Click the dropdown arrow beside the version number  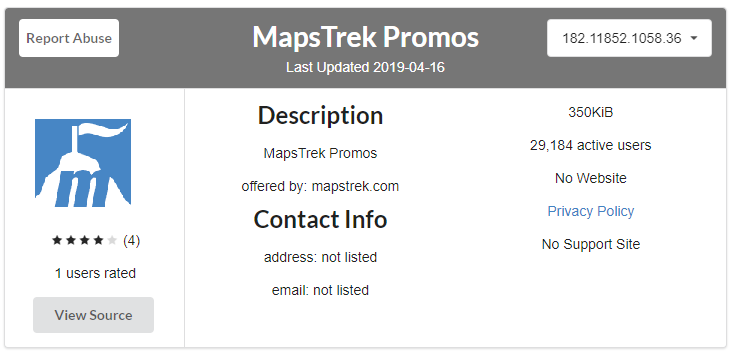(694, 38)
